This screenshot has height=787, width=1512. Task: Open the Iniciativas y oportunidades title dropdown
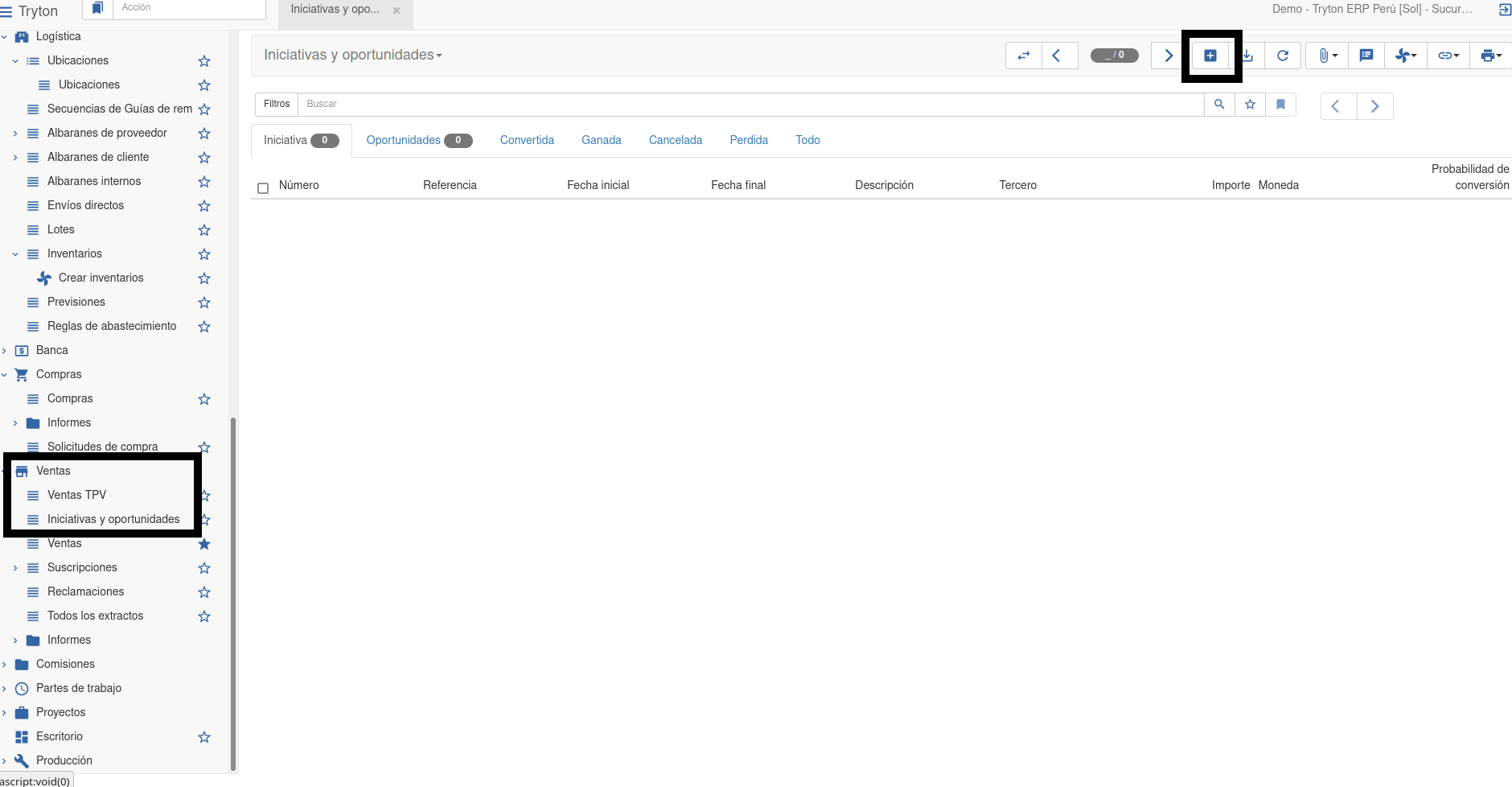point(353,56)
